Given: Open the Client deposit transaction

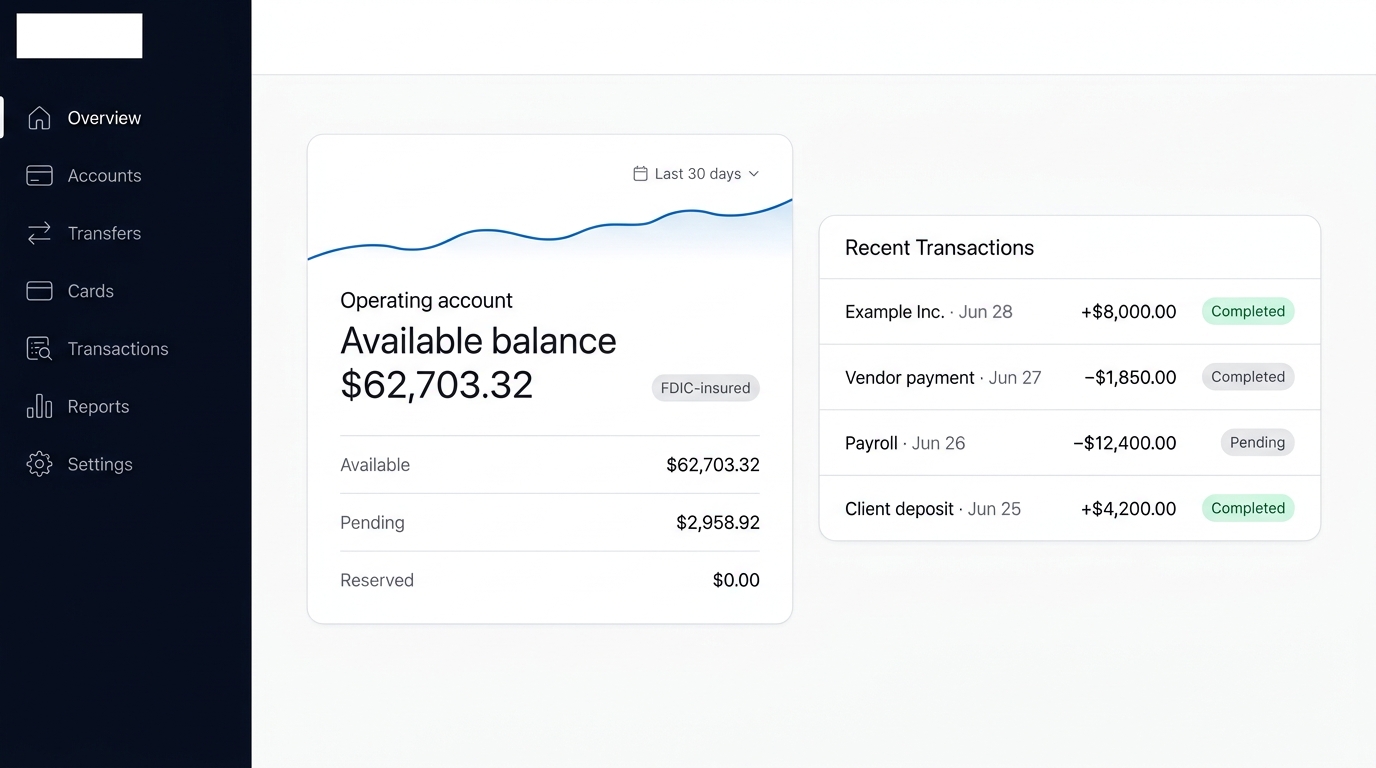Looking at the screenshot, I should click(x=1070, y=509).
